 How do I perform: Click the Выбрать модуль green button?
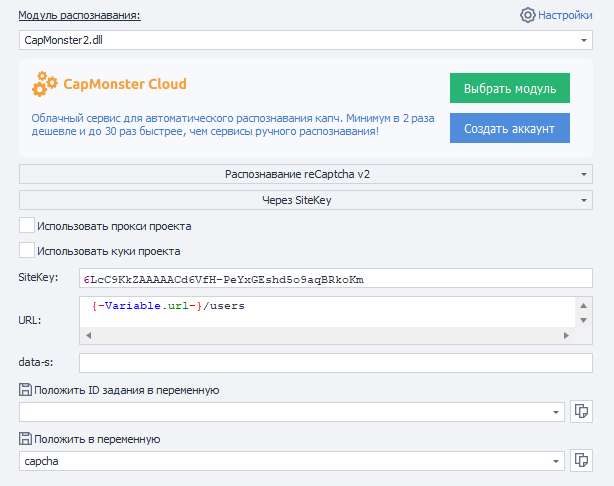tap(510, 88)
